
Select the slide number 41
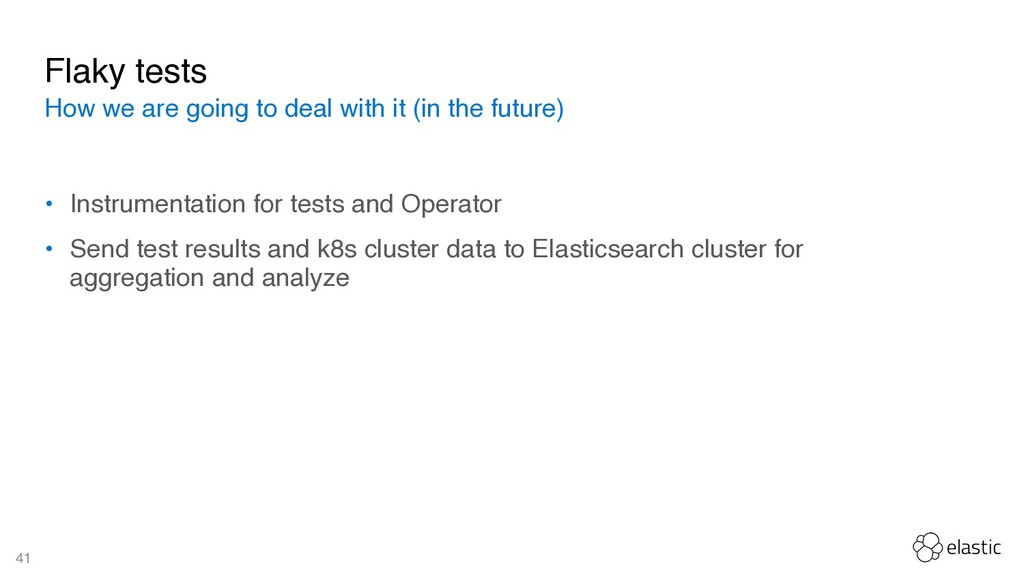click(23, 558)
